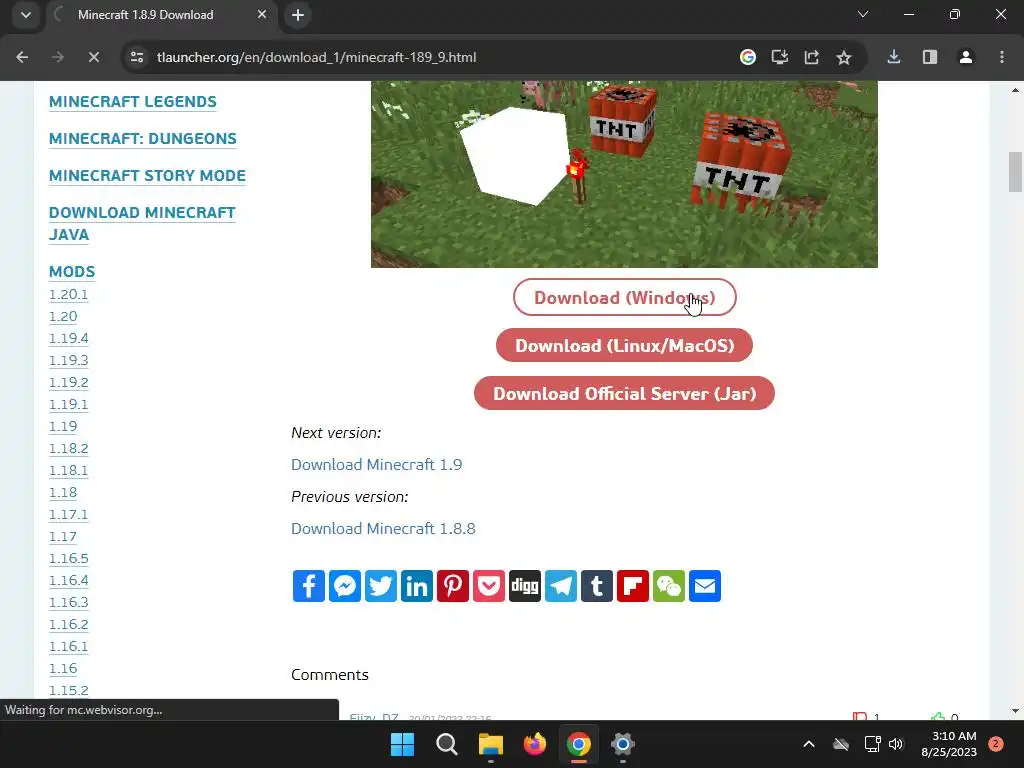Screen dimensions: 1024x768
Task: Click the Google icon in address bar
Action: coord(748,57)
